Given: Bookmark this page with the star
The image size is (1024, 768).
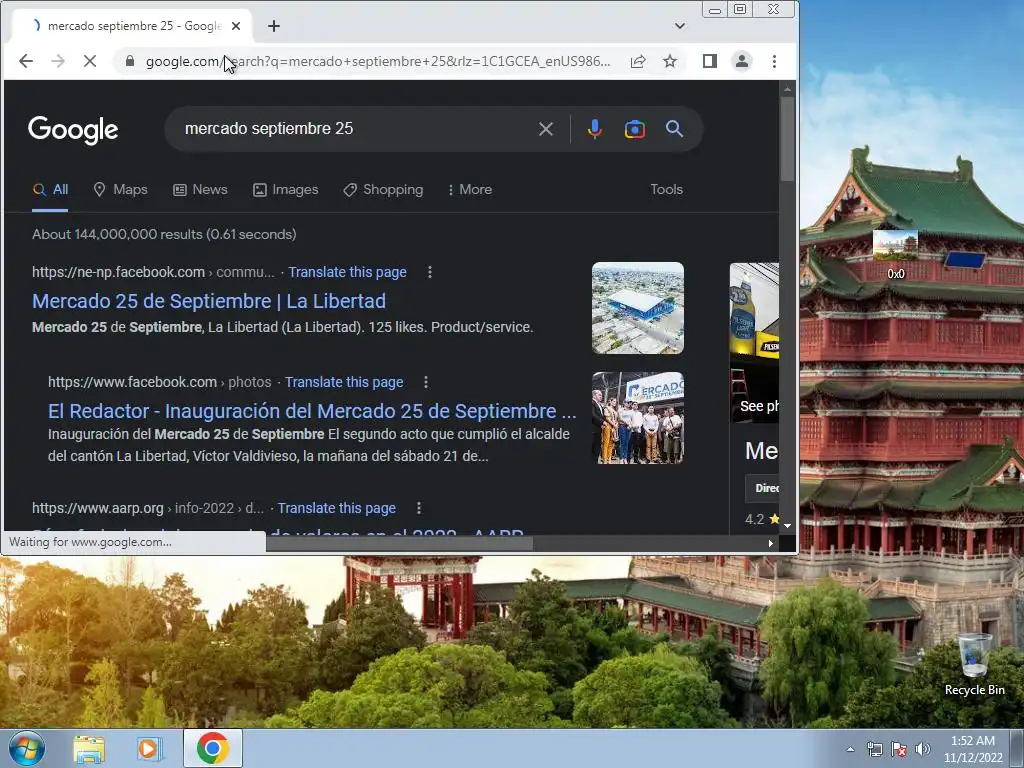Looking at the screenshot, I should pos(670,61).
